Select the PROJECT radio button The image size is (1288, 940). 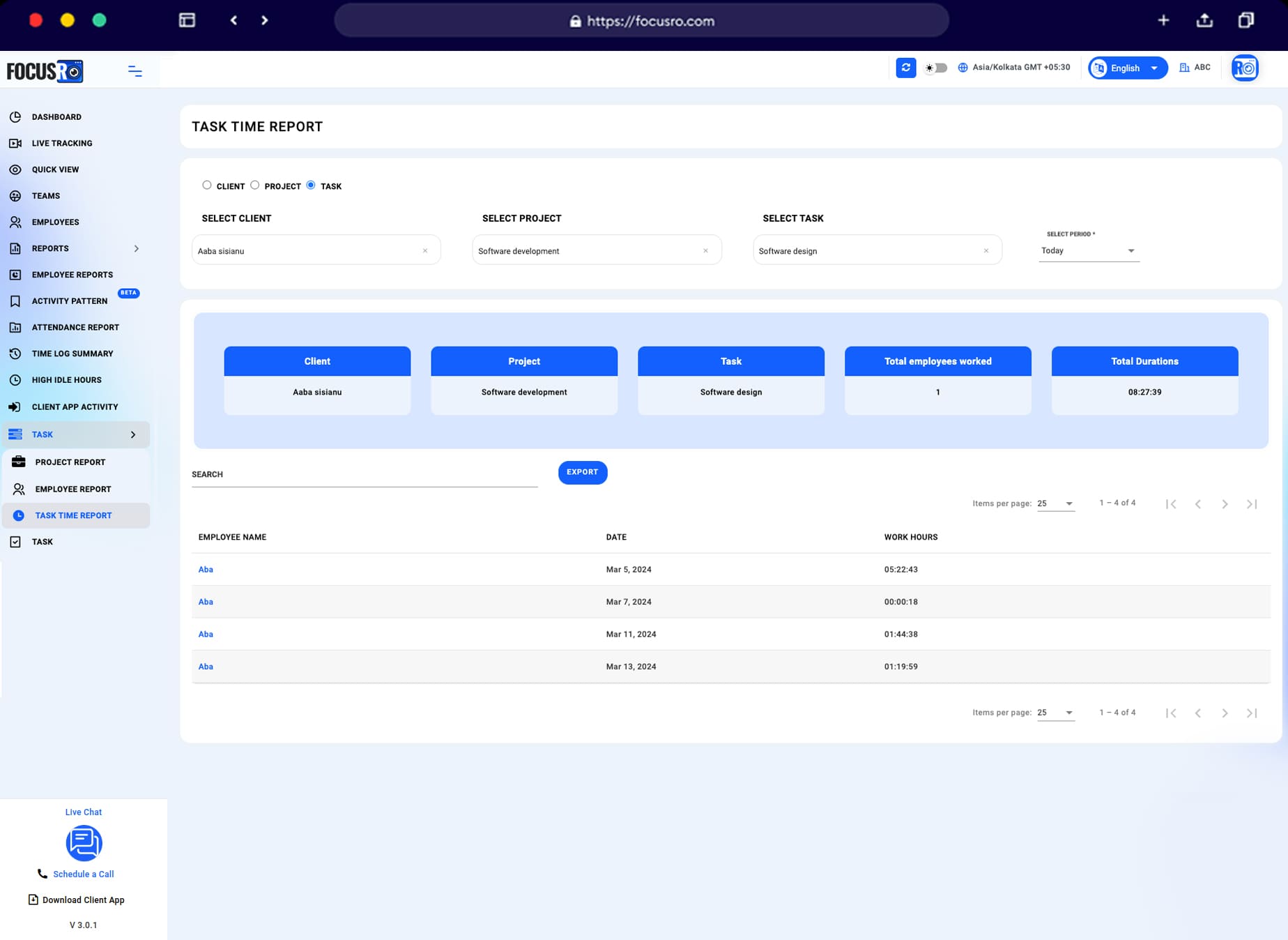pos(255,185)
